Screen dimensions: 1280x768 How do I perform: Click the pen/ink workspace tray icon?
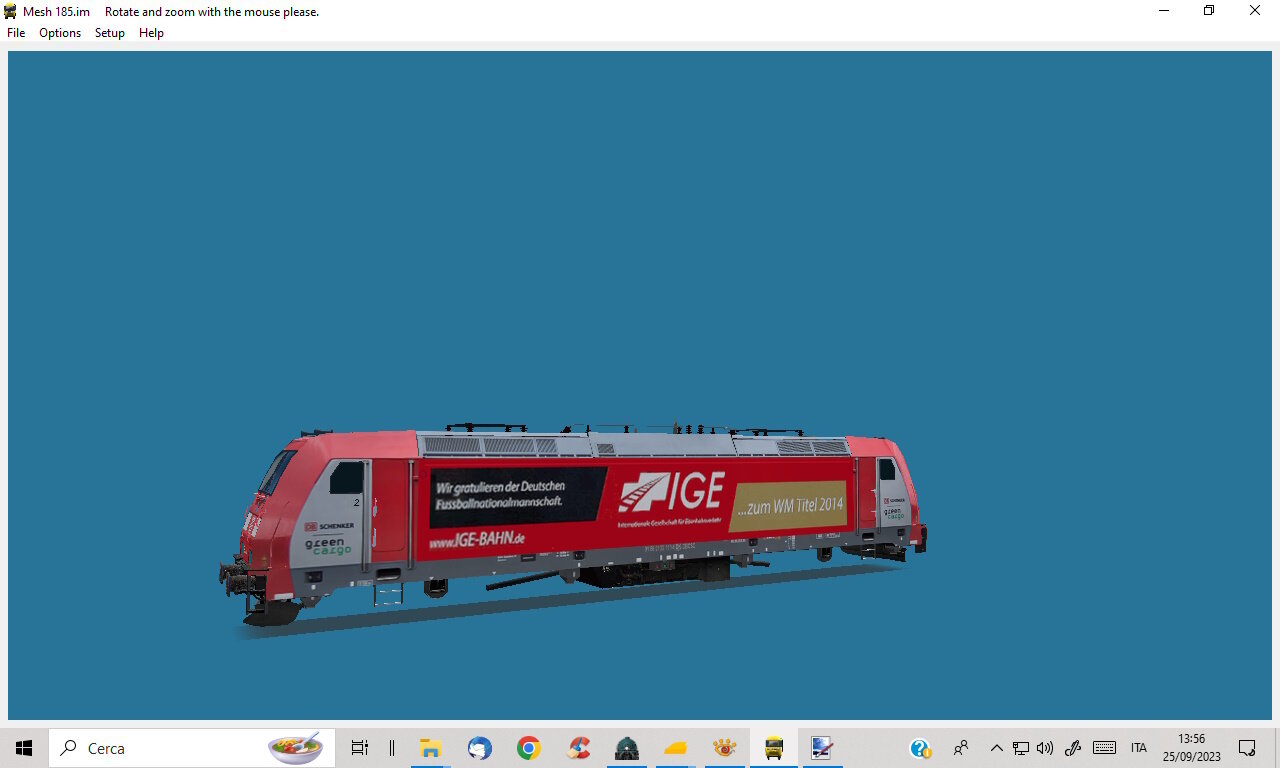click(x=1074, y=748)
